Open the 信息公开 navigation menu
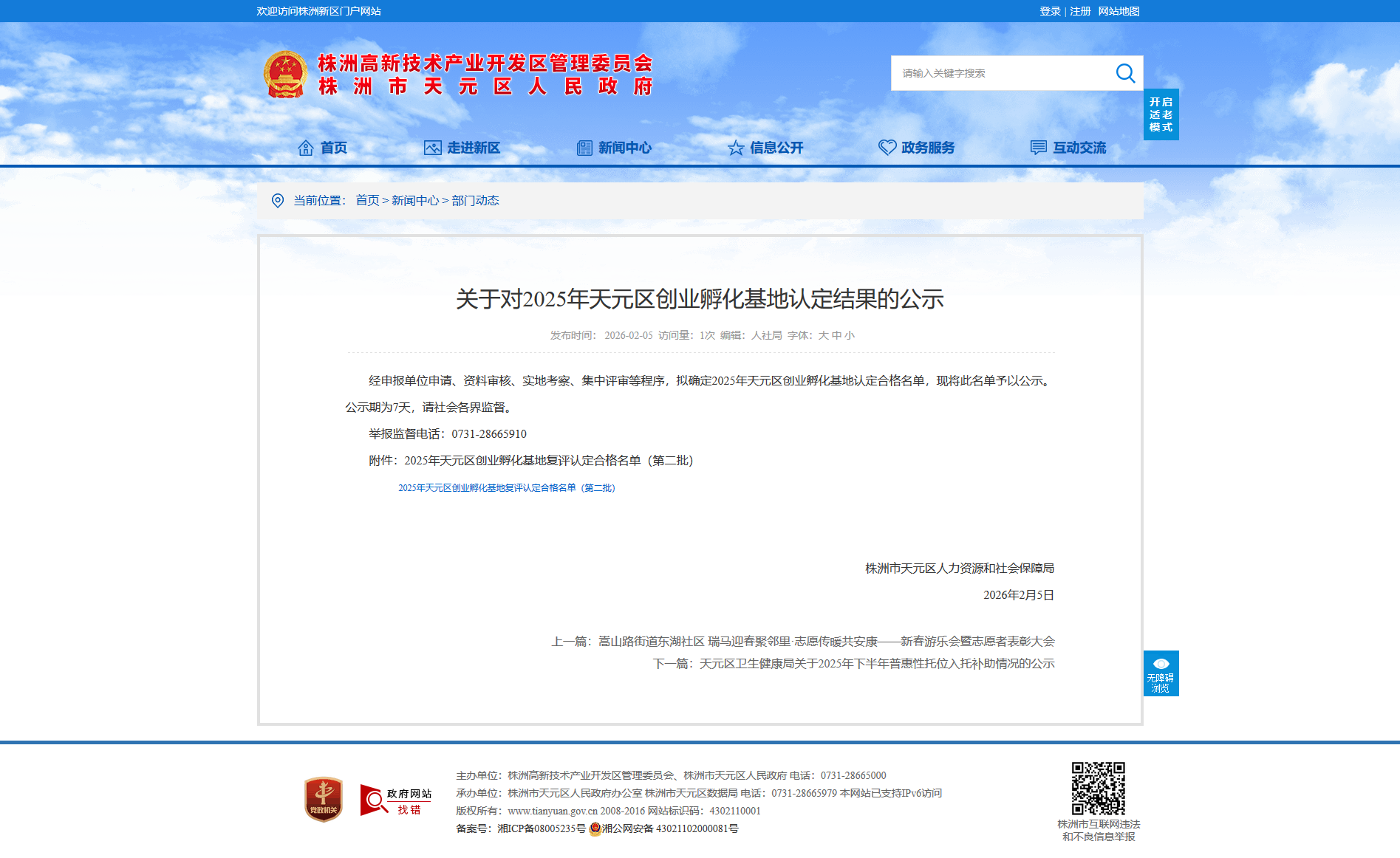1400x858 pixels. click(765, 148)
